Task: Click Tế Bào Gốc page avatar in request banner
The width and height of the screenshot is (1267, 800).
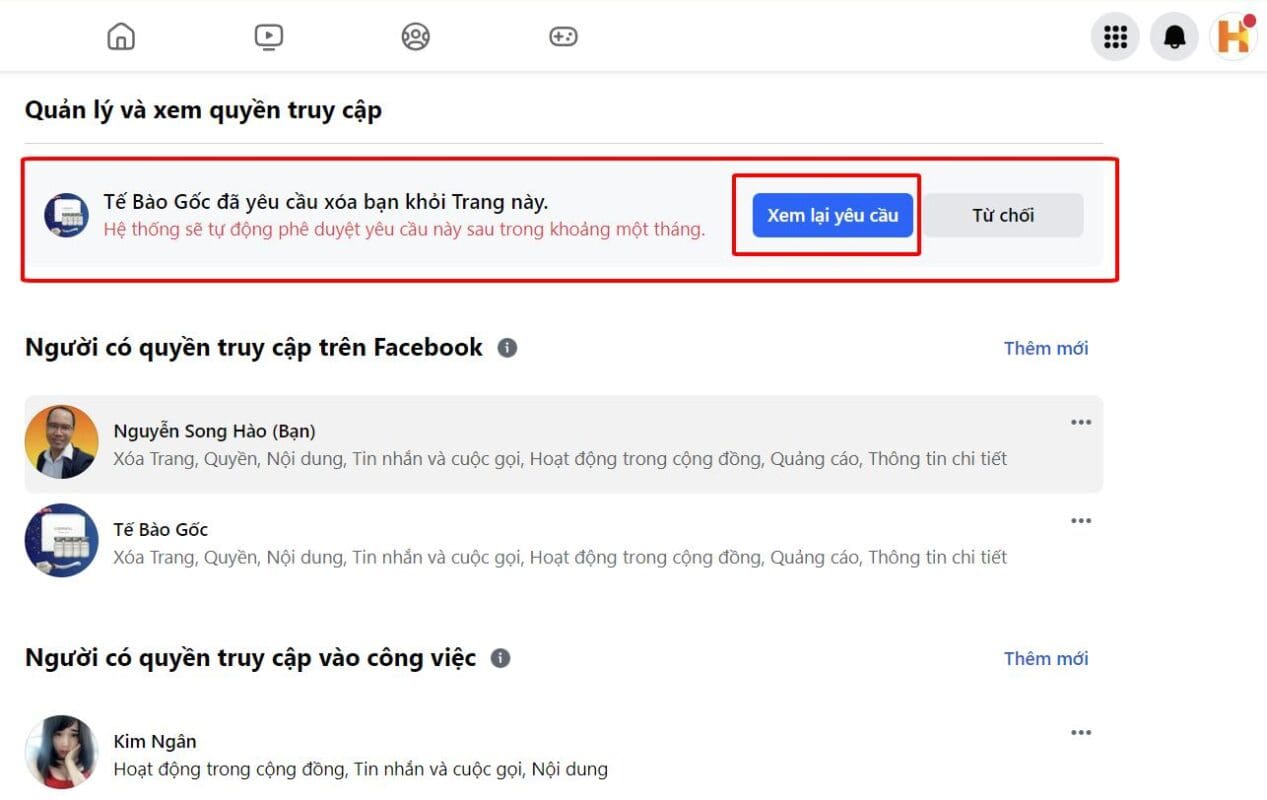Action: pos(66,215)
